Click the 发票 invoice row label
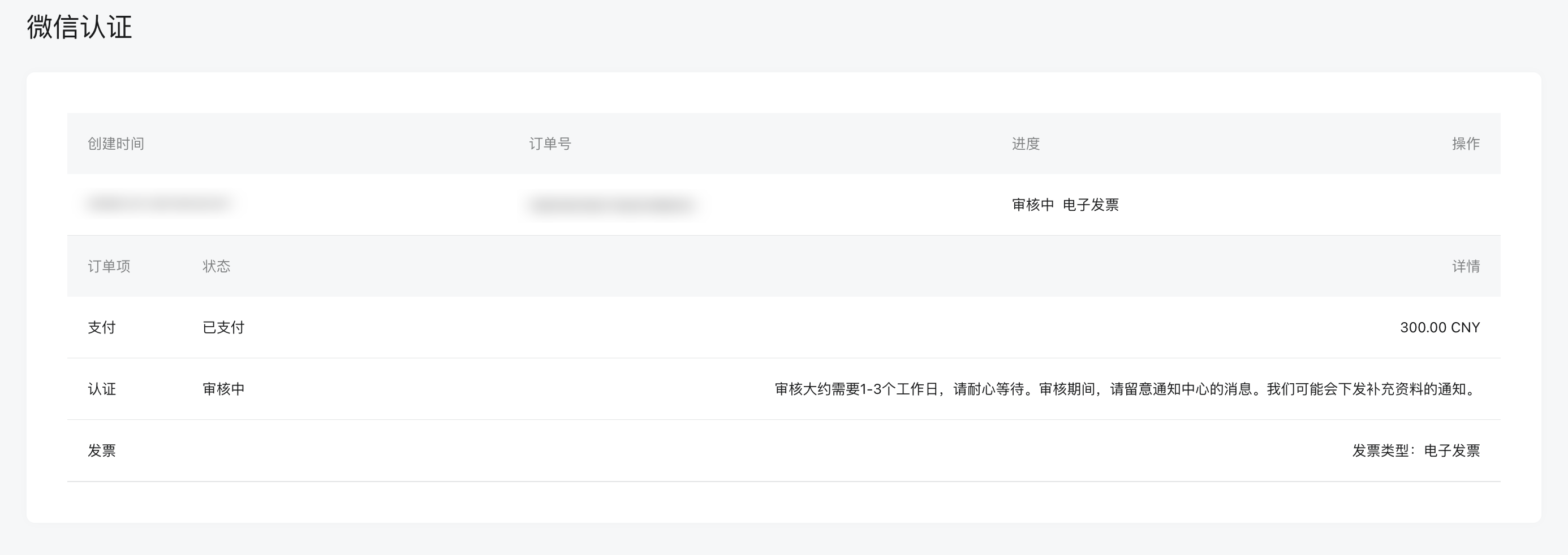This screenshot has width=1568, height=555. [102, 450]
